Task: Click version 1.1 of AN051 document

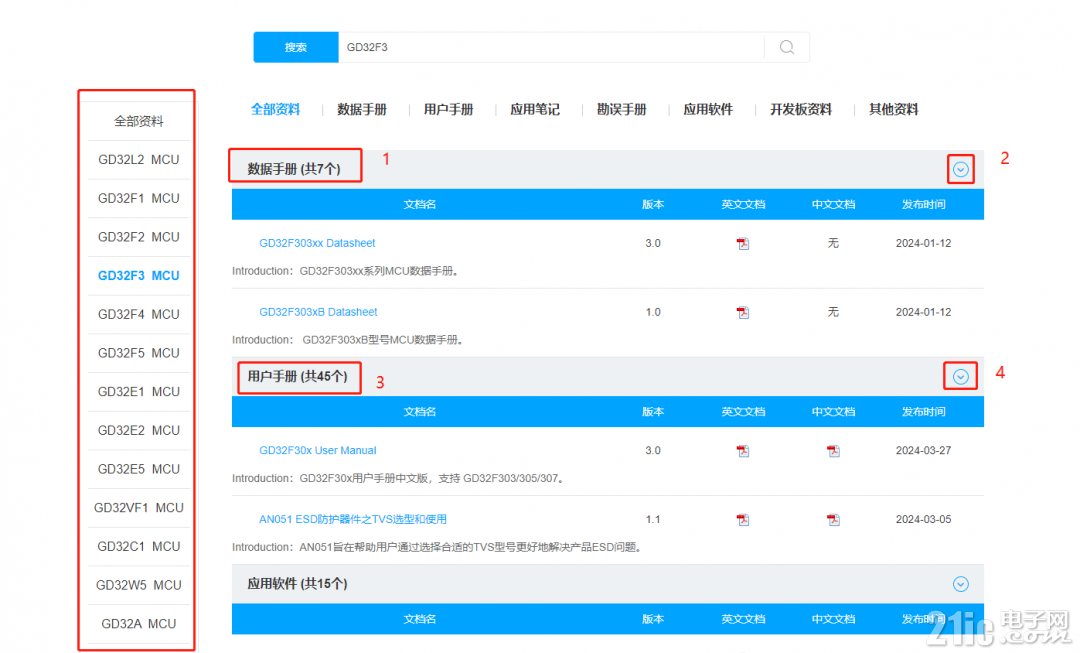Action: tap(653, 519)
